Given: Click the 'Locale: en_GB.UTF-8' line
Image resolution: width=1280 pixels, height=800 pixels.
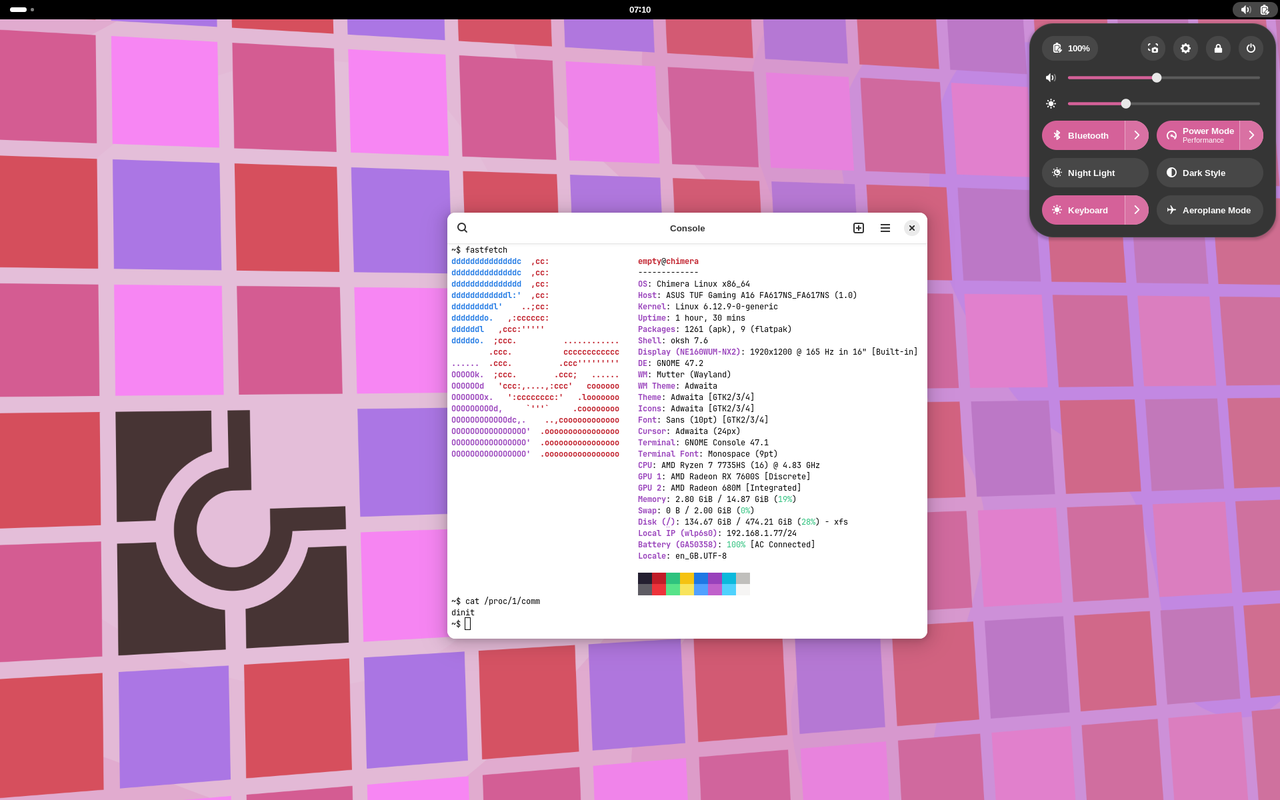Looking at the screenshot, I should (x=683, y=556).
